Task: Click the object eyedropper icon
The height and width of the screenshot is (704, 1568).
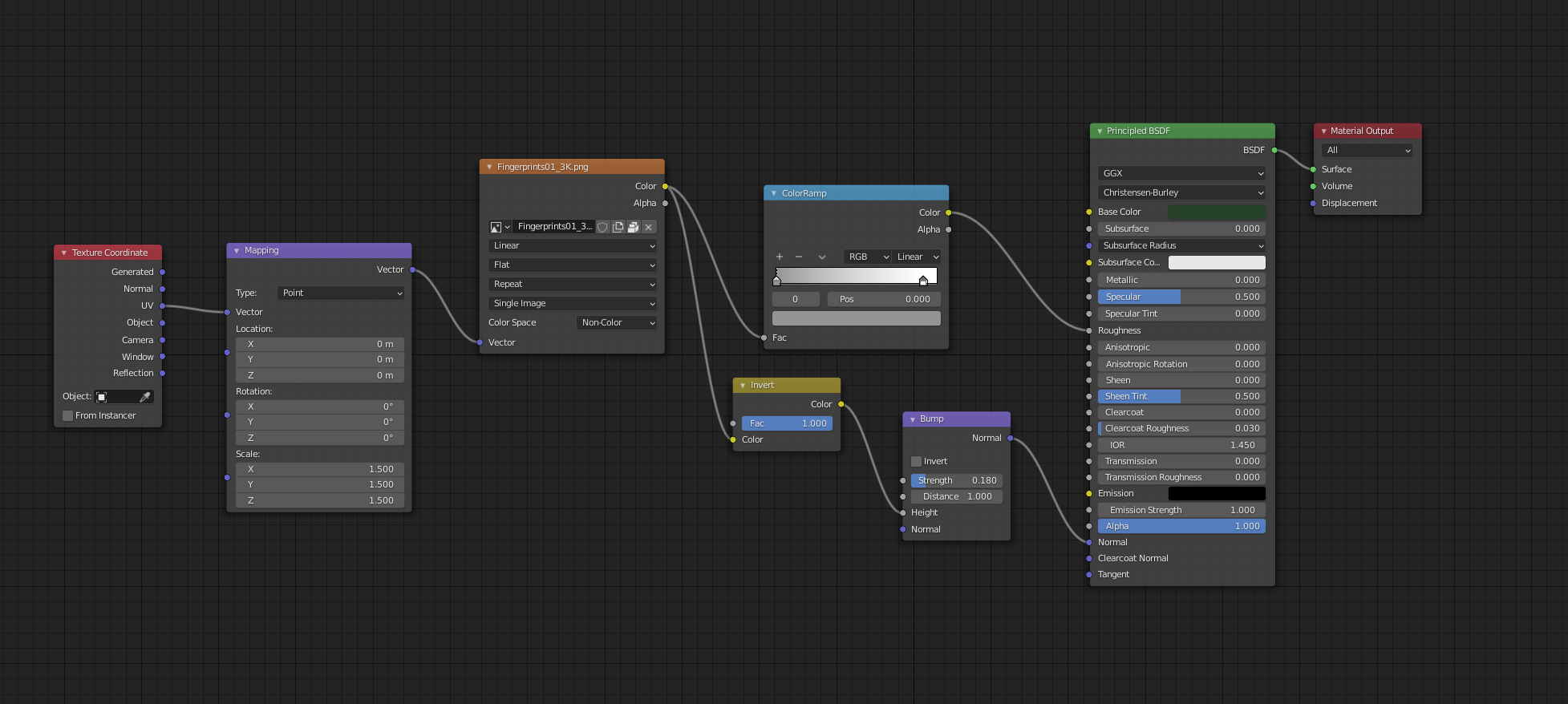Action: [x=145, y=397]
